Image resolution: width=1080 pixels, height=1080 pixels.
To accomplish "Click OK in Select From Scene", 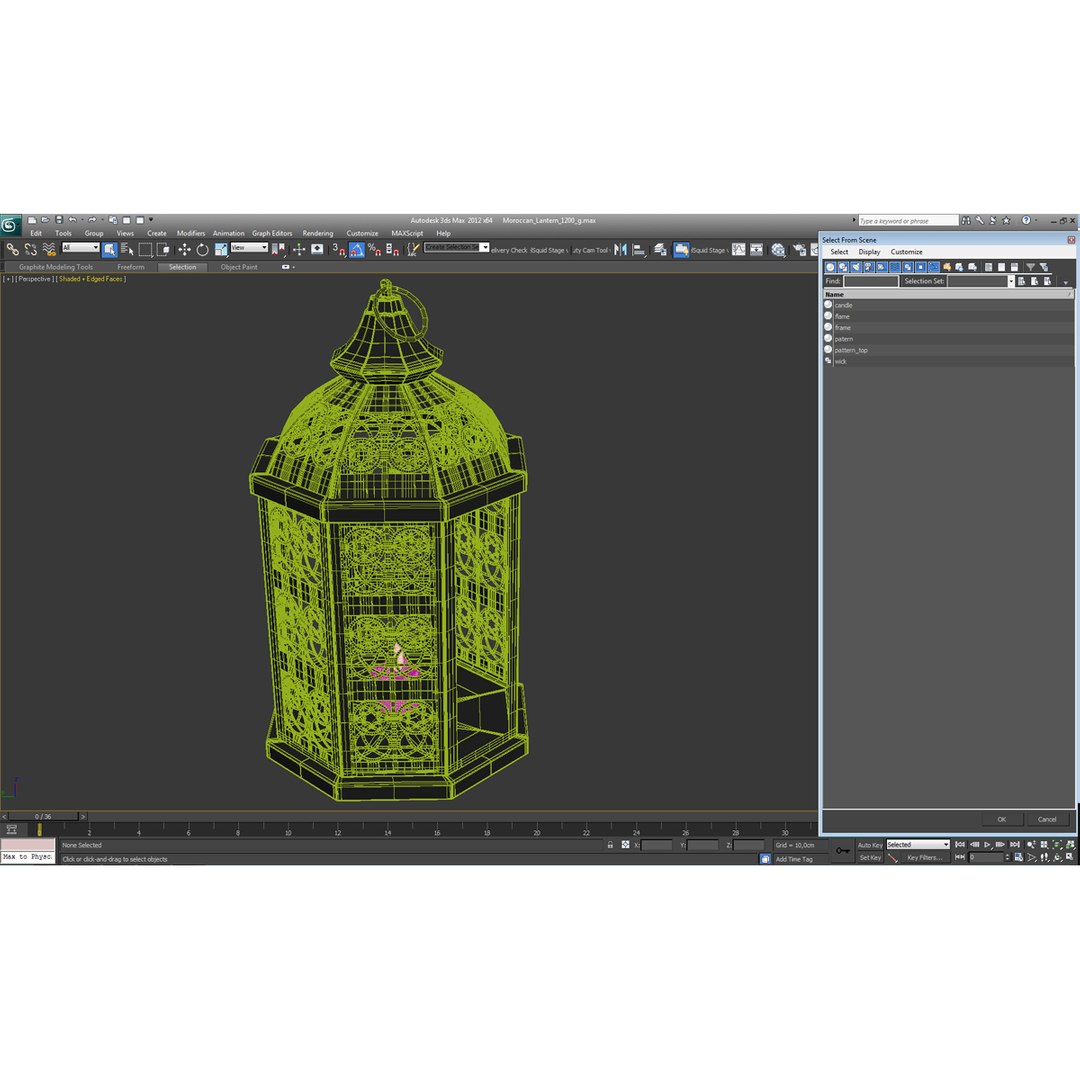I will coord(1001,819).
